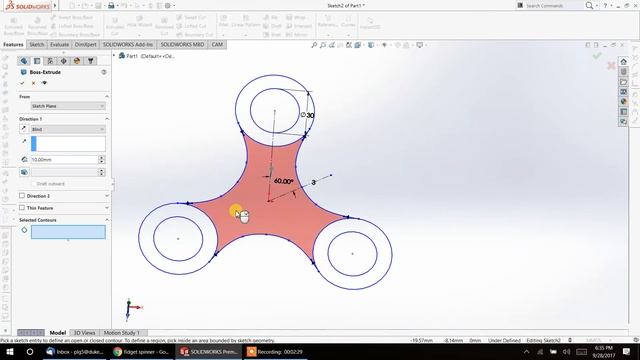Open the ConfigurationManager tab icon
The width and height of the screenshot is (640, 360).
coord(50,61)
